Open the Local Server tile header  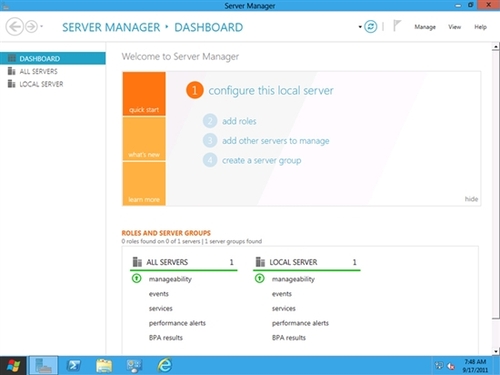[307, 262]
